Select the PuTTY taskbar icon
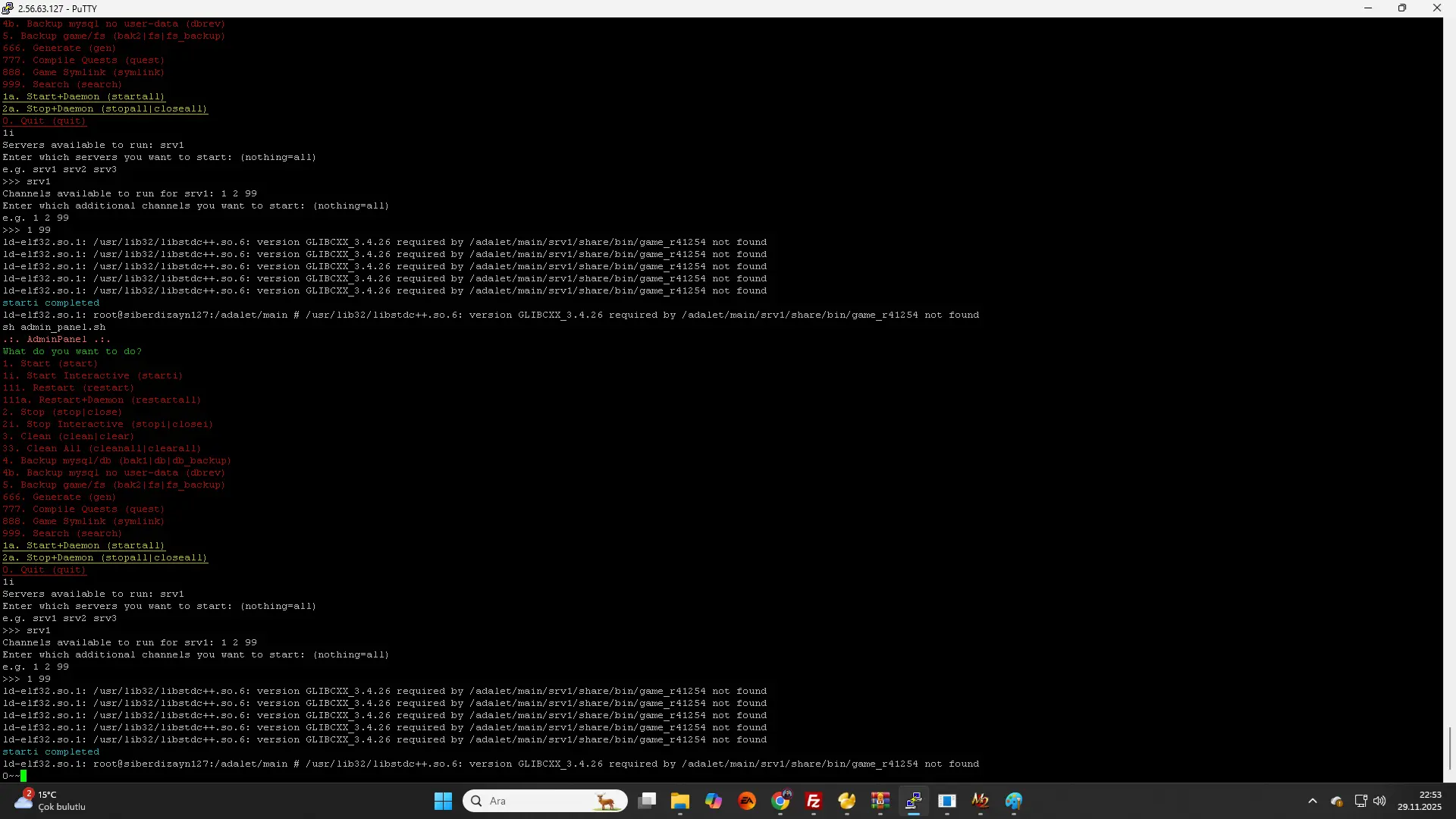This screenshot has height=819, width=1456. pyautogui.click(x=914, y=801)
